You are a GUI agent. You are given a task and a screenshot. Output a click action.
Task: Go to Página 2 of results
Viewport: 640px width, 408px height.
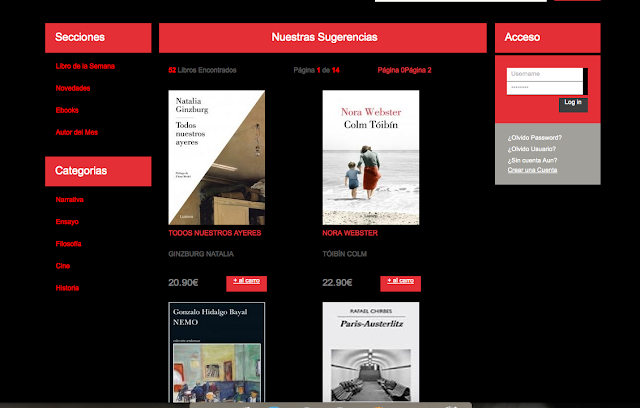click(x=418, y=70)
